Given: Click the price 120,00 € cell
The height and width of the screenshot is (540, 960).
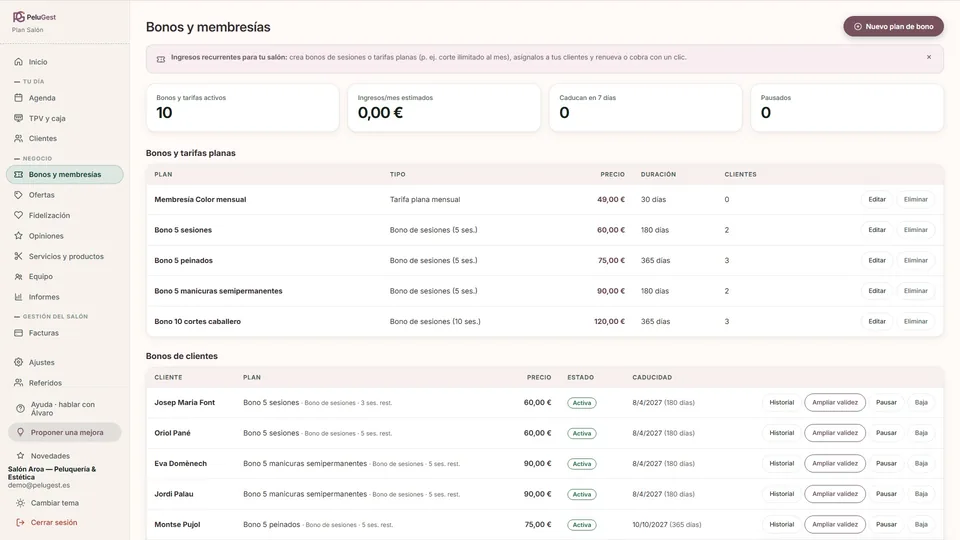Looking at the screenshot, I should coord(609,321).
